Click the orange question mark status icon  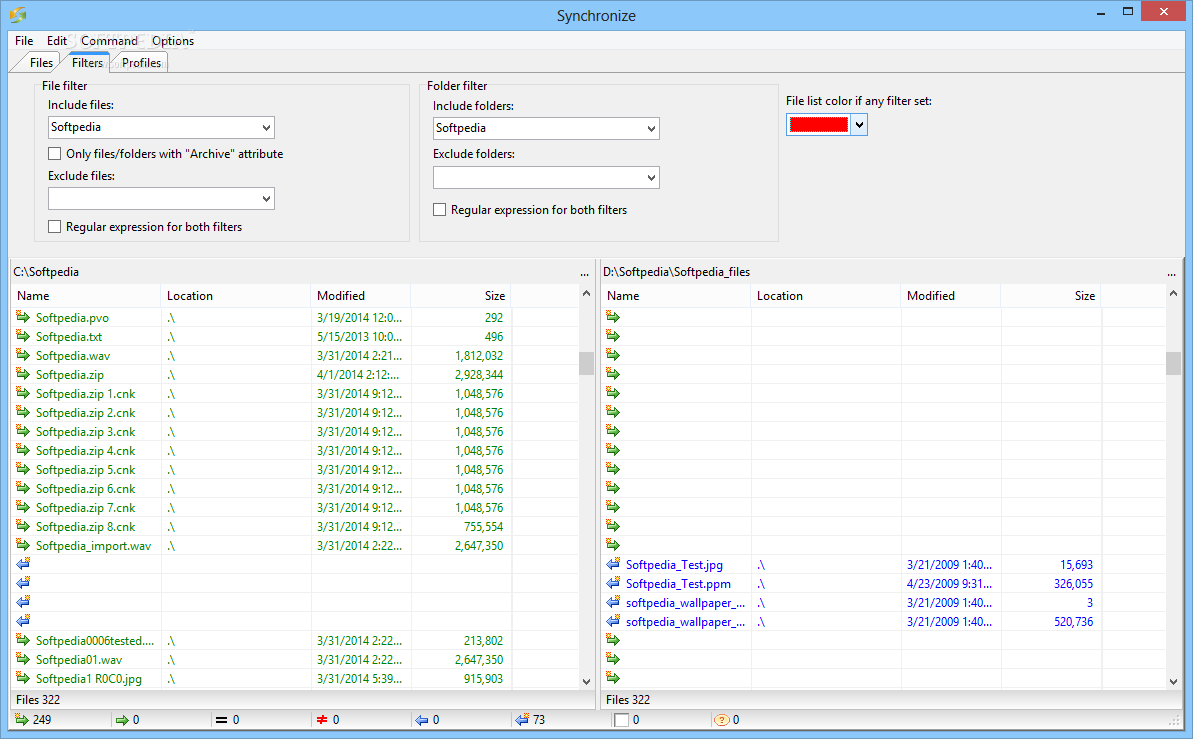click(x=721, y=720)
